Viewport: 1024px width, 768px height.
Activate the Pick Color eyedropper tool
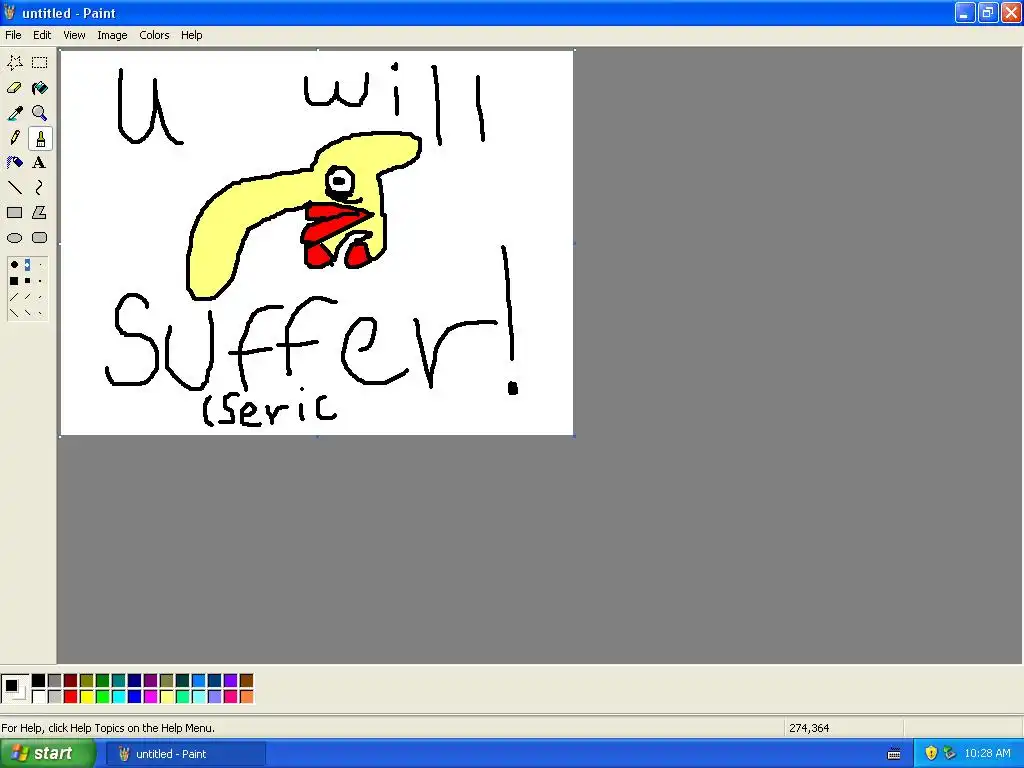pos(14,113)
